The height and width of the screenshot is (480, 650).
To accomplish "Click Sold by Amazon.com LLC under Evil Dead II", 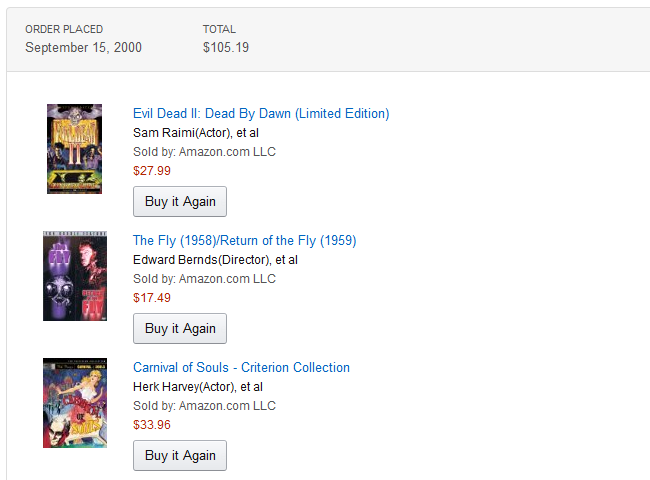I will pyautogui.click(x=204, y=151).
